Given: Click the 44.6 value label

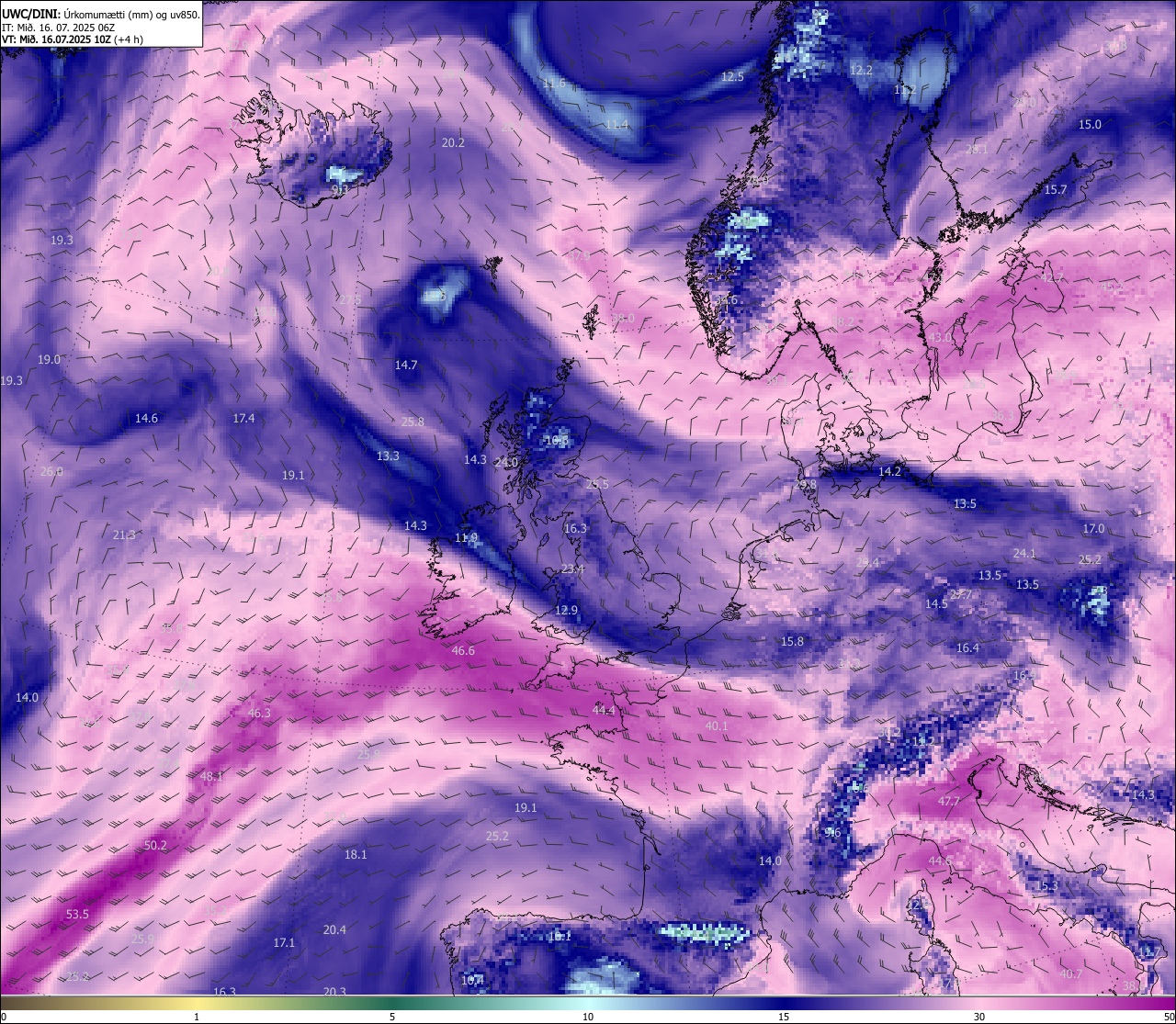Looking at the screenshot, I should point(939,861).
